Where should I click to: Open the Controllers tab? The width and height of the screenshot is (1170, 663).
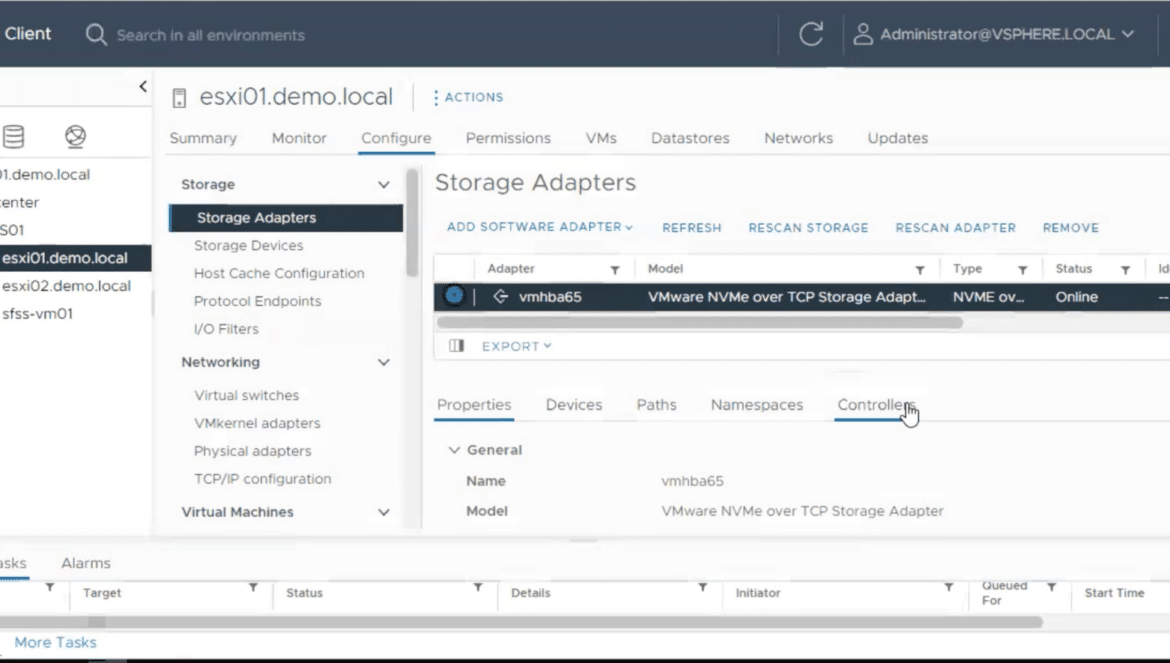pyautogui.click(x=876, y=405)
